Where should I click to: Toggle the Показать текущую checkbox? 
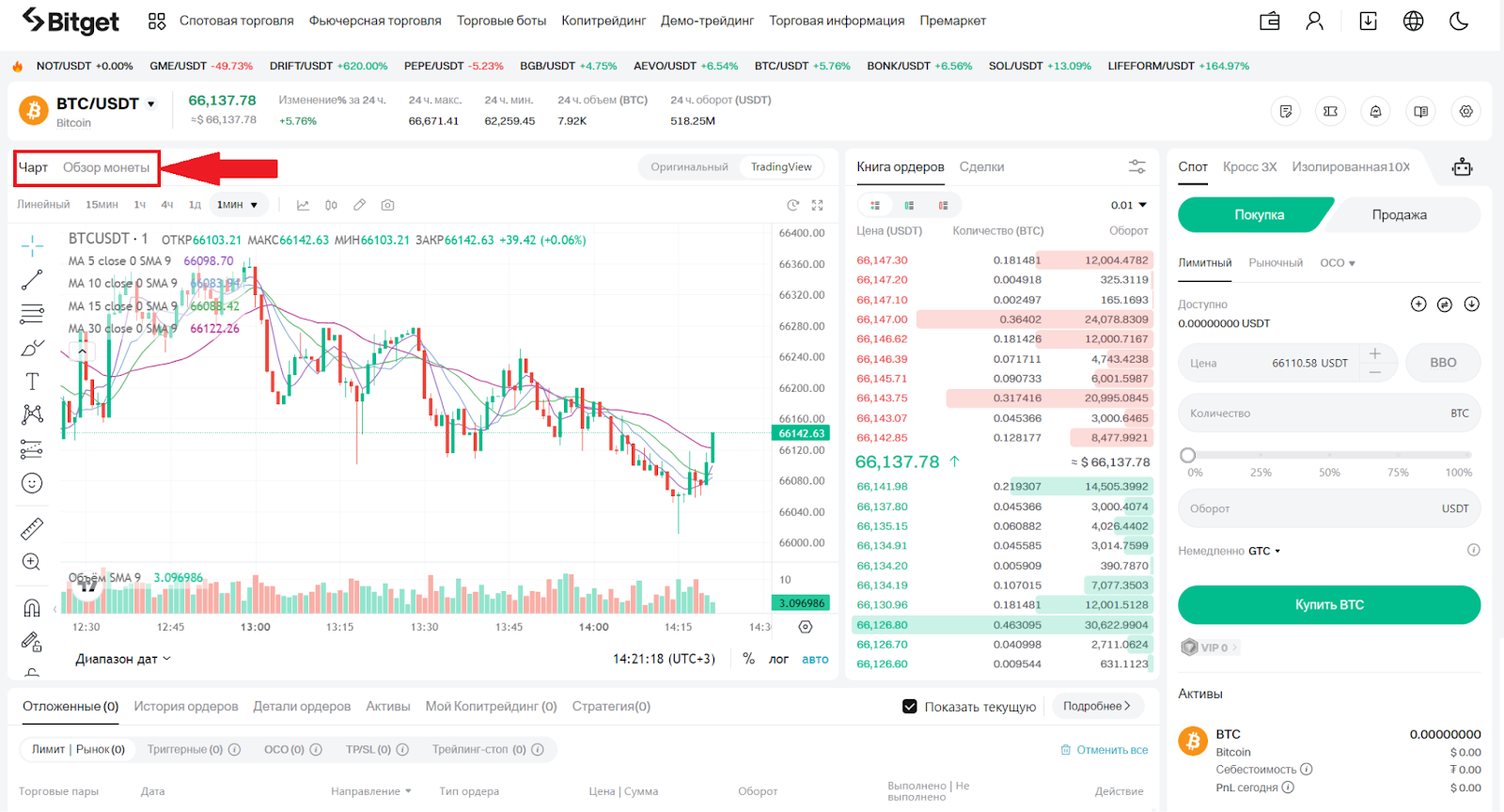909,707
